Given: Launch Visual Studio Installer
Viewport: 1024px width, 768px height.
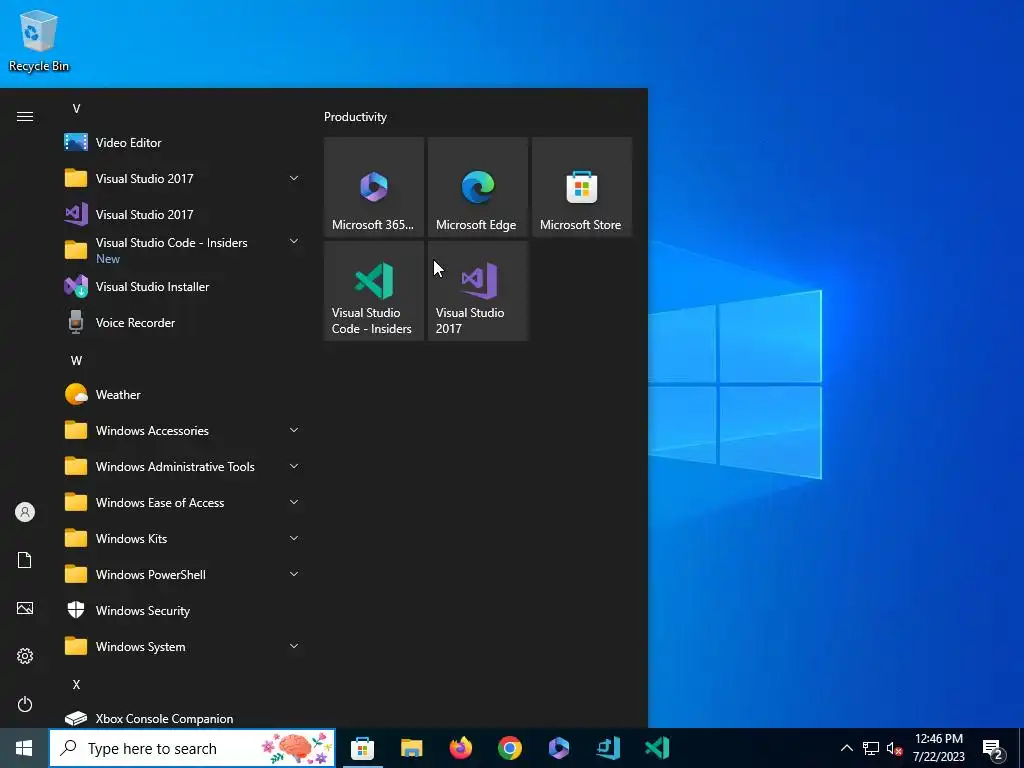Looking at the screenshot, I should pyautogui.click(x=183, y=287).
